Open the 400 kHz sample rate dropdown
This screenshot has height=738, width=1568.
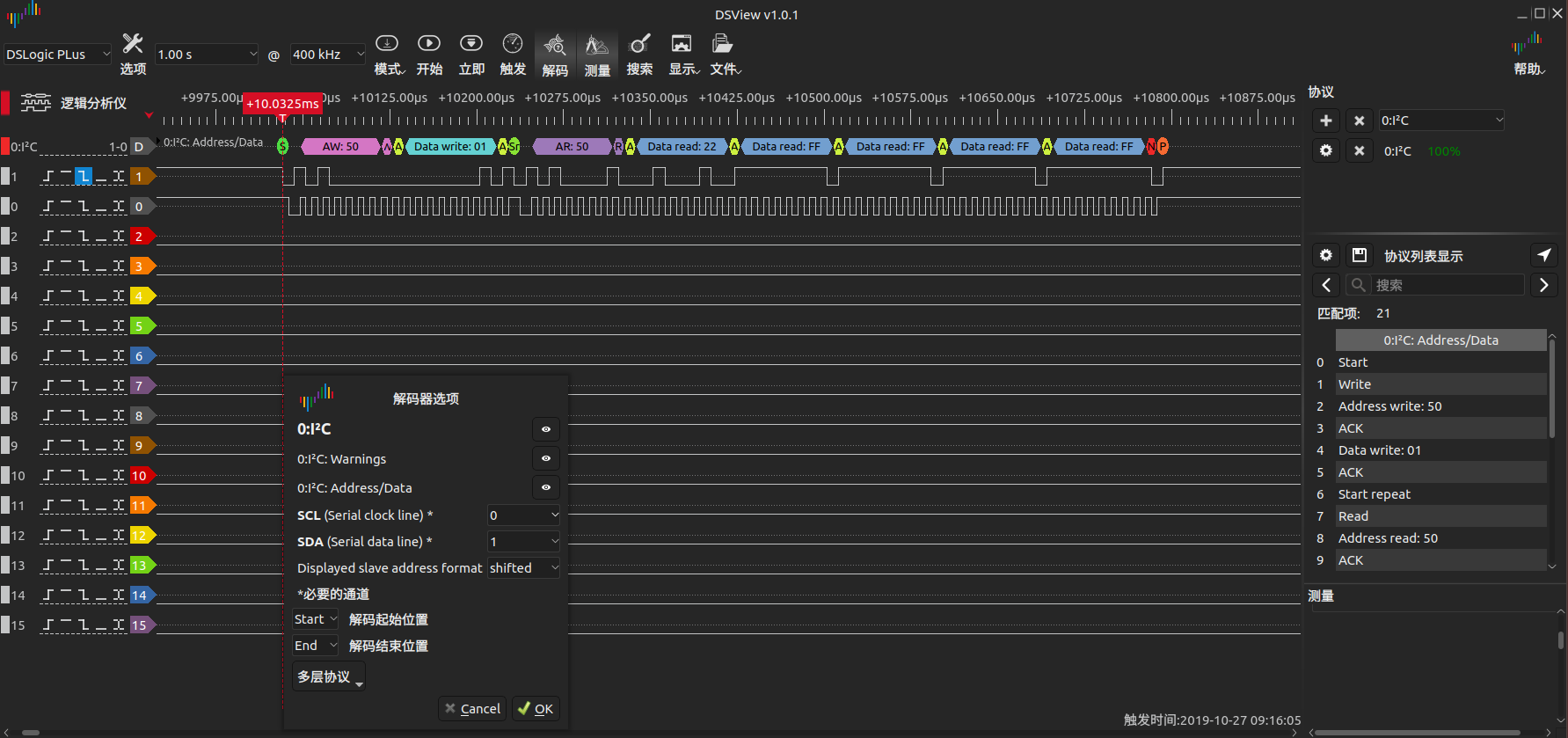coord(328,55)
